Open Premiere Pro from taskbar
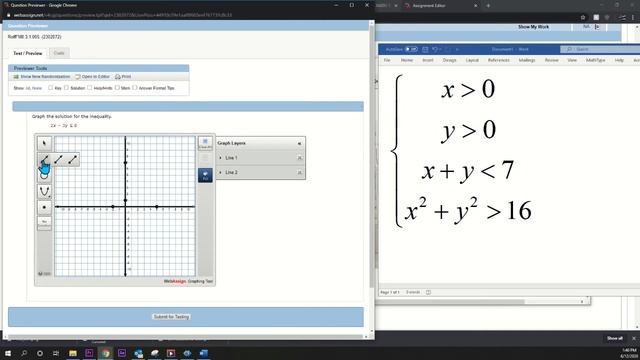640x360 pixels. tap(89, 353)
